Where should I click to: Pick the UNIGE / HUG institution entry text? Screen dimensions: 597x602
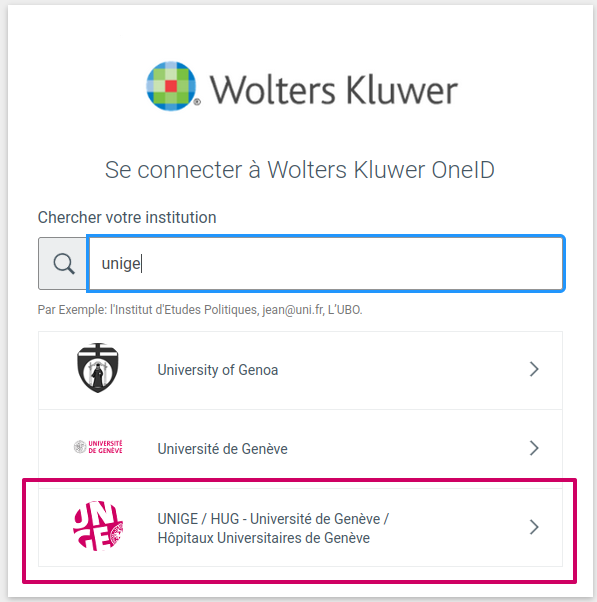tap(273, 528)
